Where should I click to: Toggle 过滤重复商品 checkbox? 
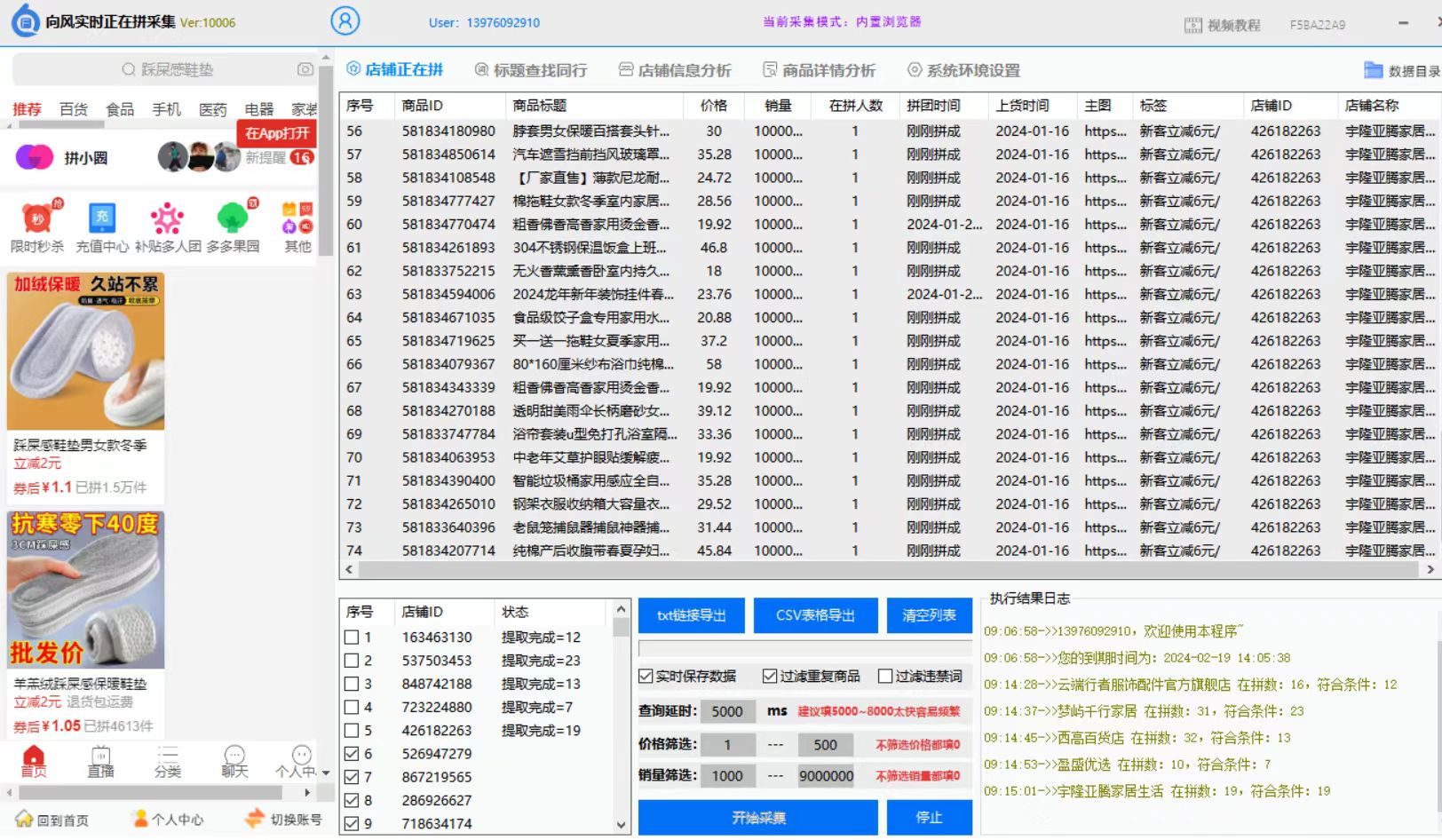[770, 677]
